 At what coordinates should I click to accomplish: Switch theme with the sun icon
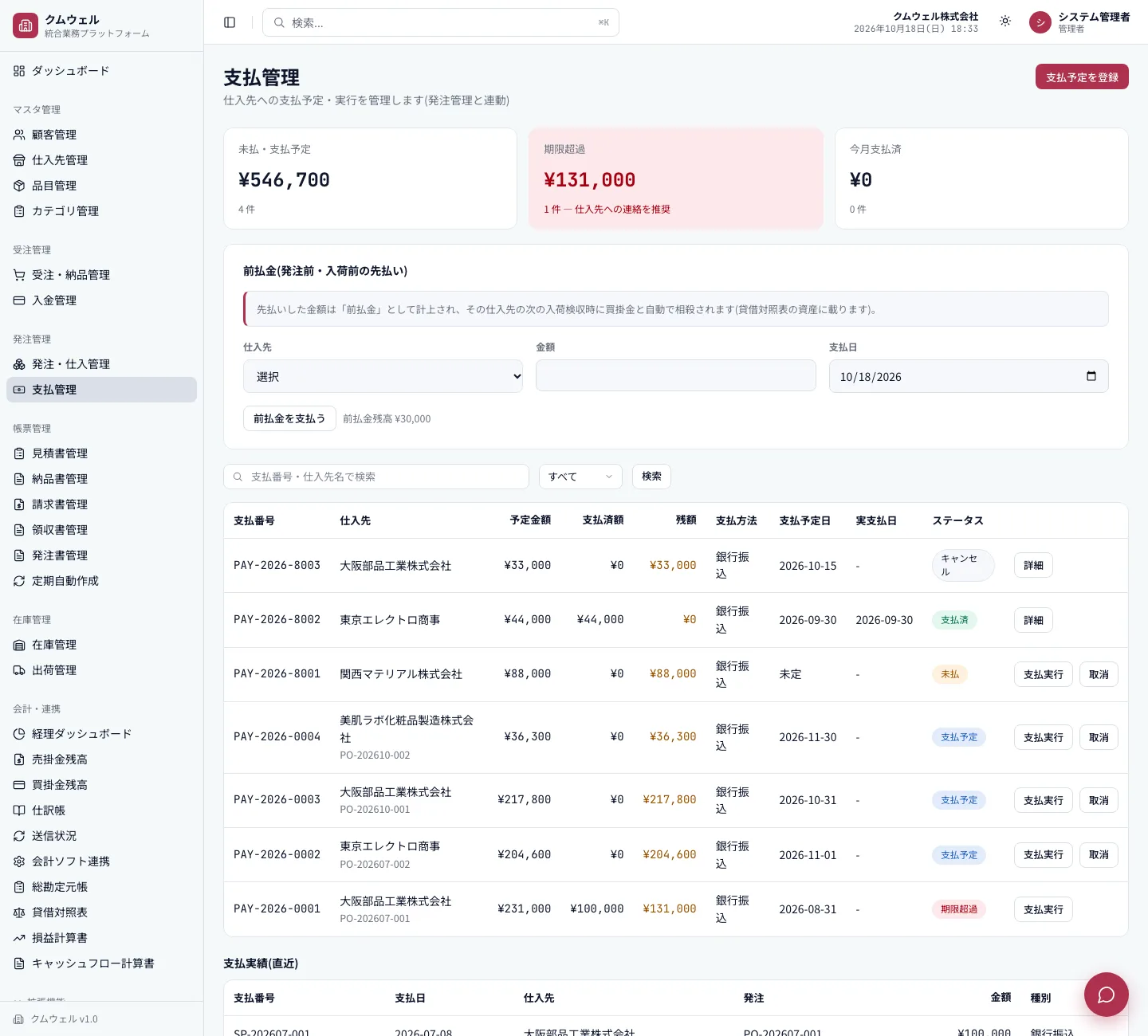1005,22
